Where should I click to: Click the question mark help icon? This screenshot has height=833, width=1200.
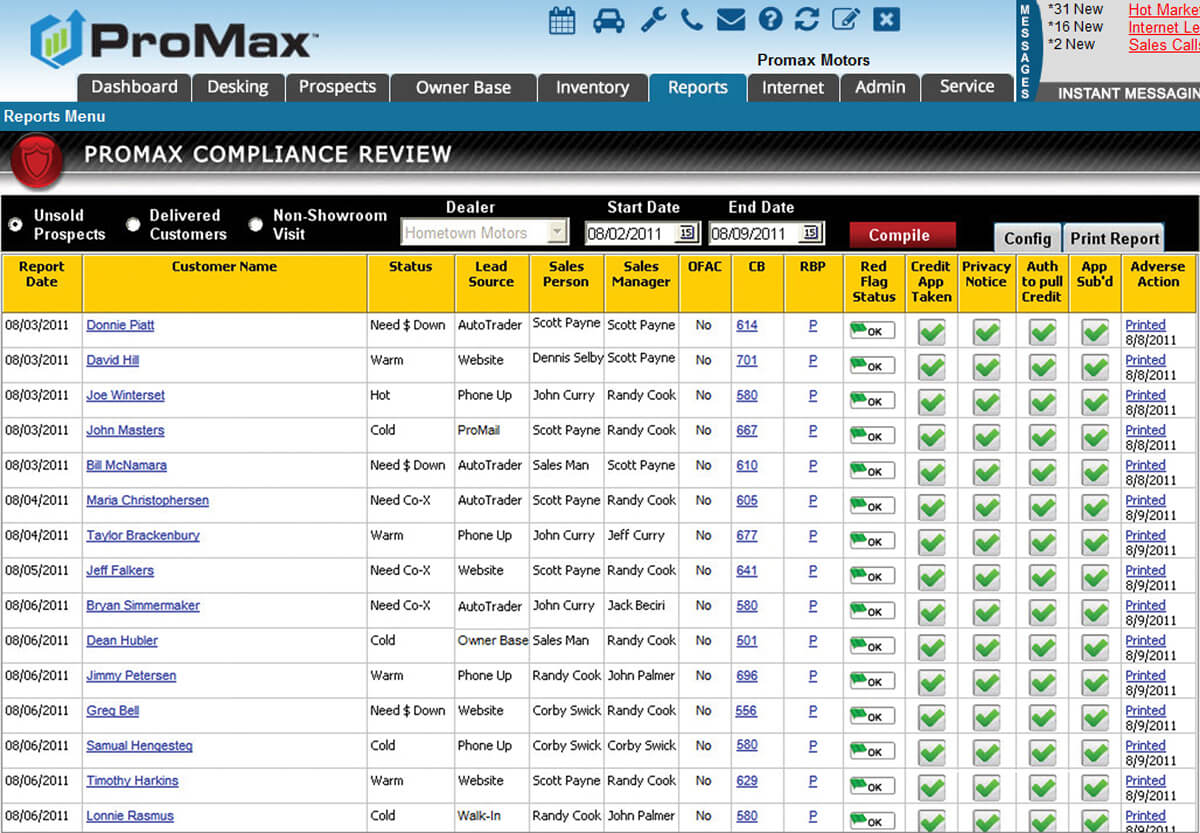[770, 20]
